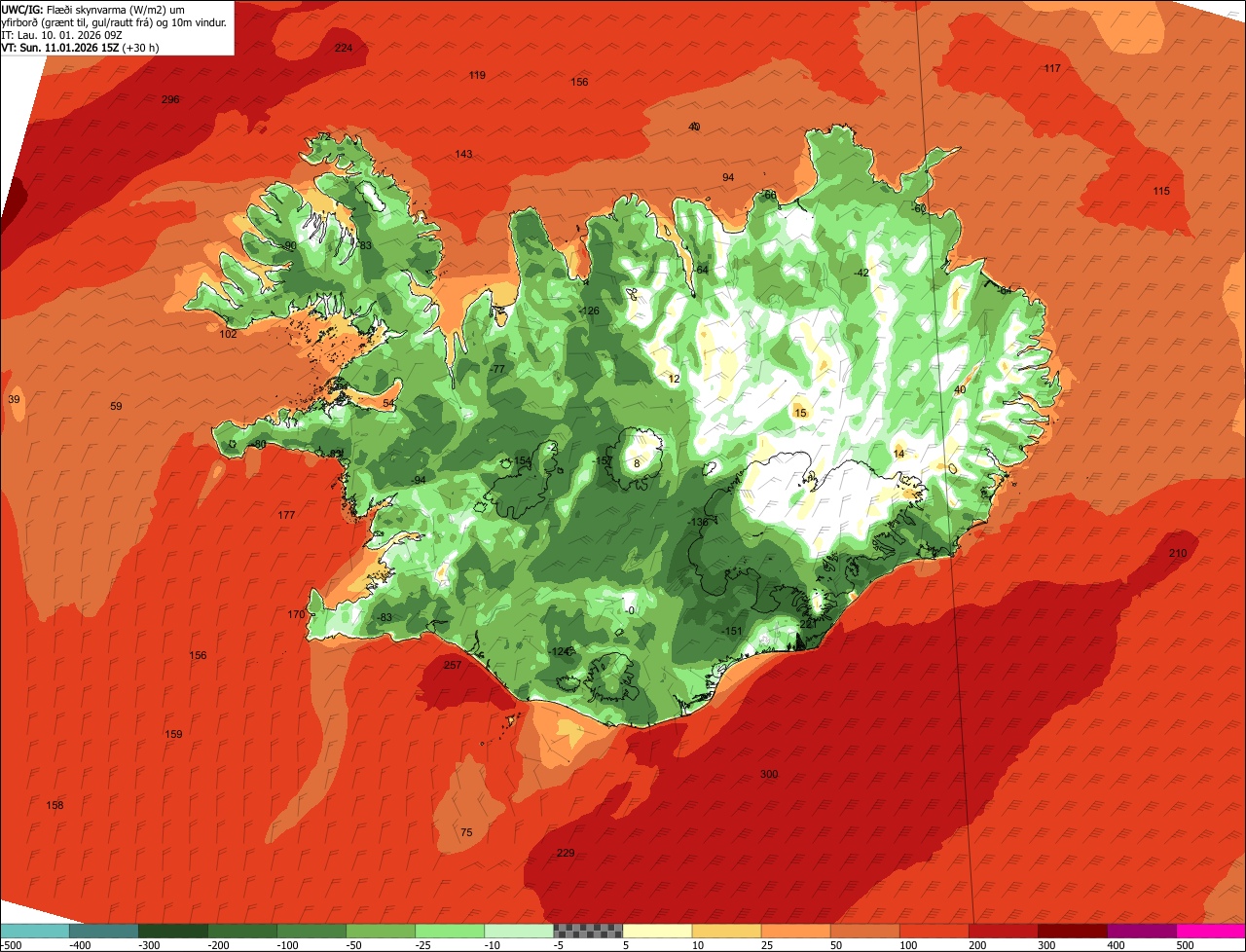
Task: Click the map value 75 south of Iceland
Action: tap(466, 832)
